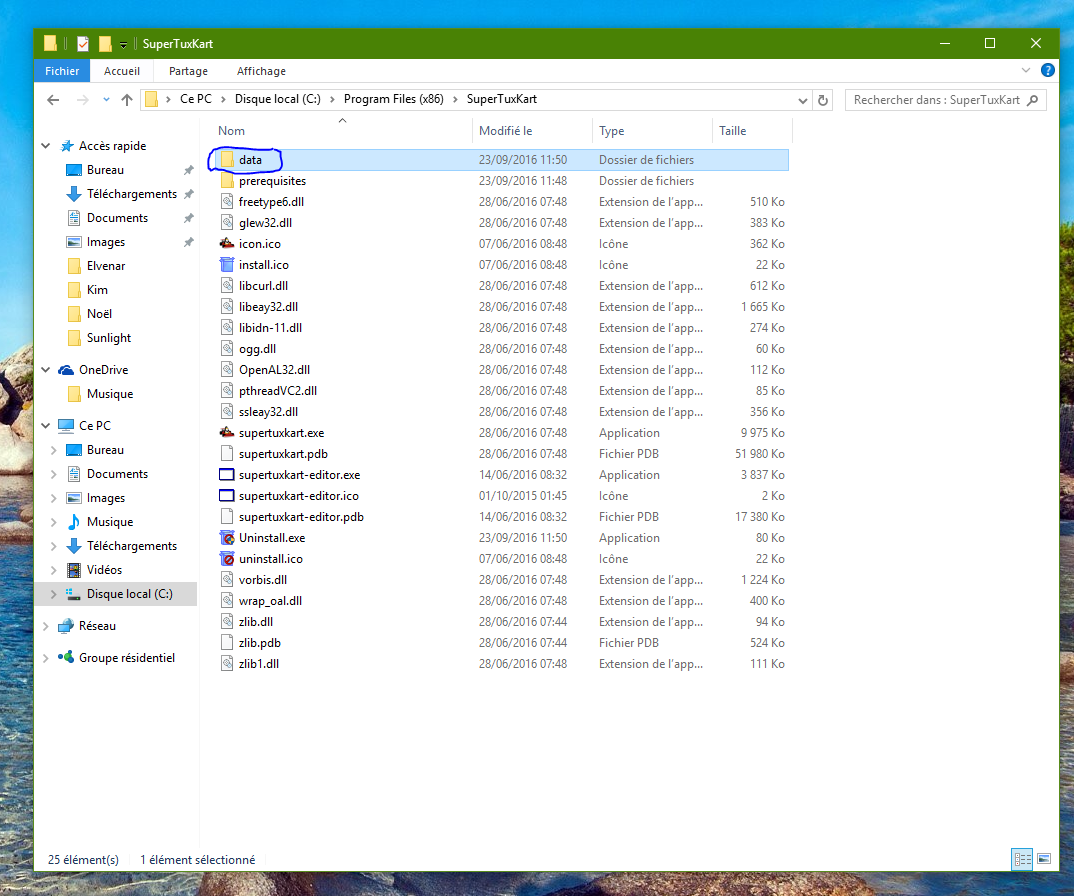Collapse the Accès rapide section

tap(46, 146)
